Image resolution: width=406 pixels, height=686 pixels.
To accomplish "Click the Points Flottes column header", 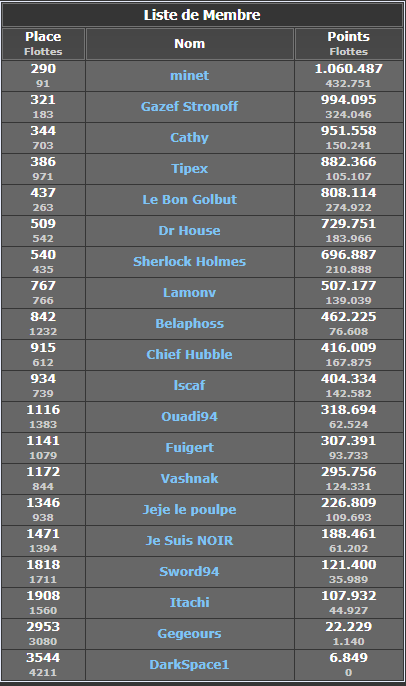I will coord(349,44).
